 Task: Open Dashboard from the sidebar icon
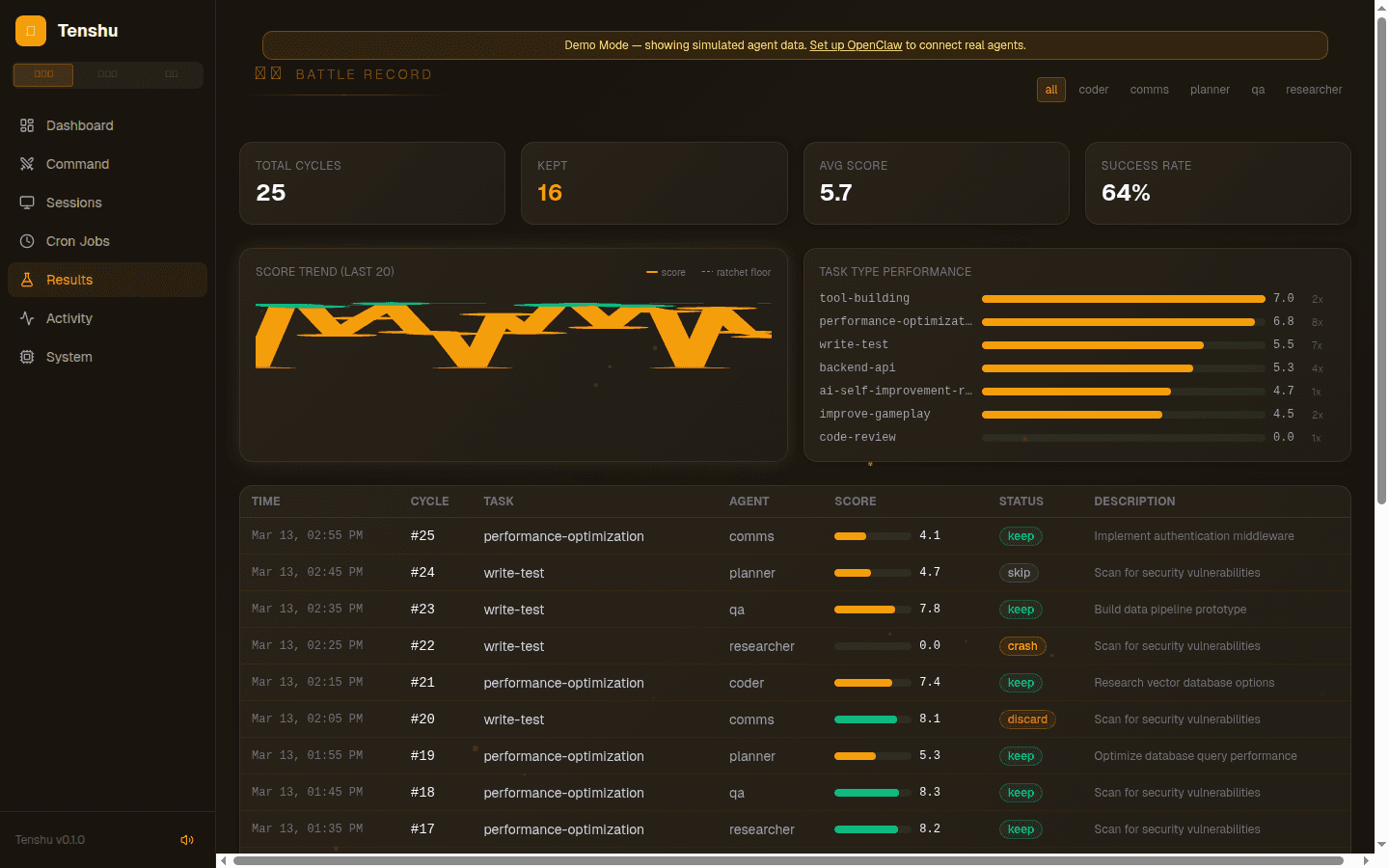[27, 125]
